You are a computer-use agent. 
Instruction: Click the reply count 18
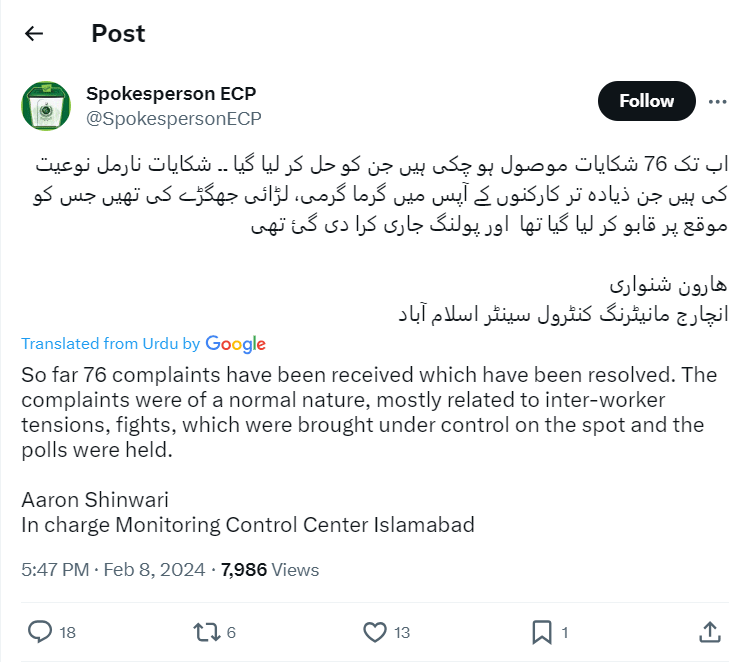pos(67,632)
